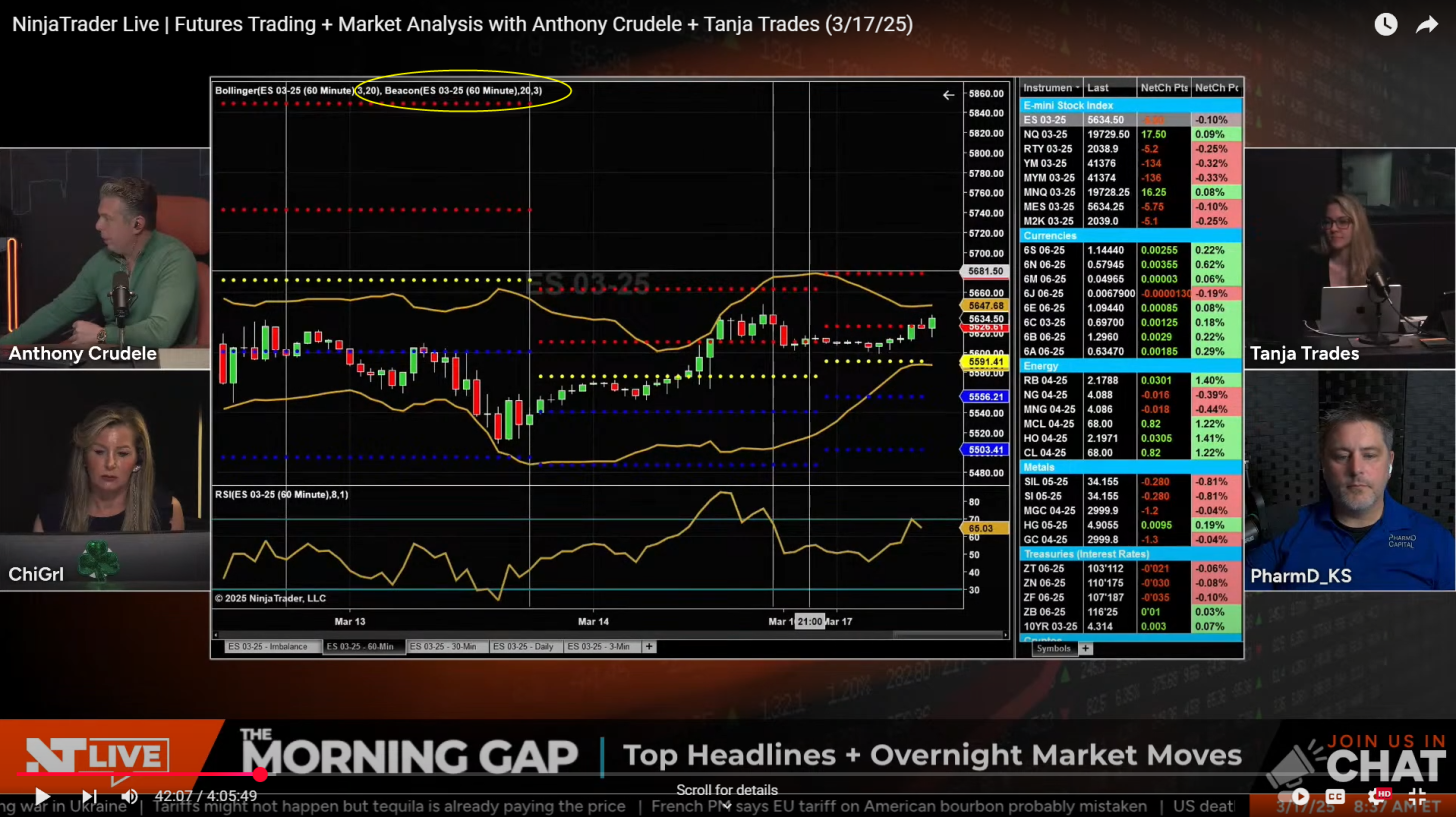
Task: Select the 6J 06-25 currency row
Action: 1130,293
